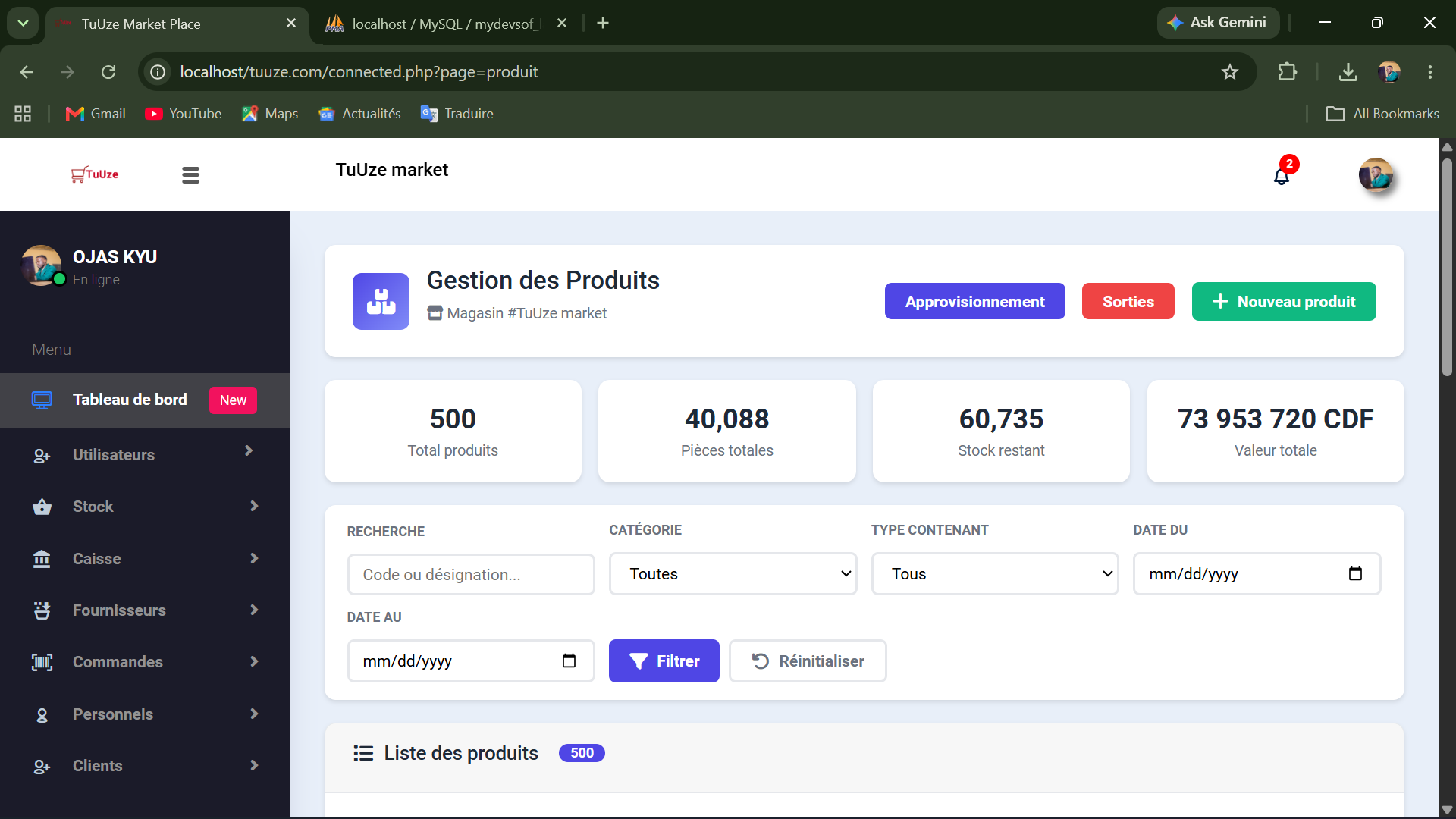1456x819 pixels.
Task: Click the Tableau de bord monitor icon
Action: tap(42, 400)
